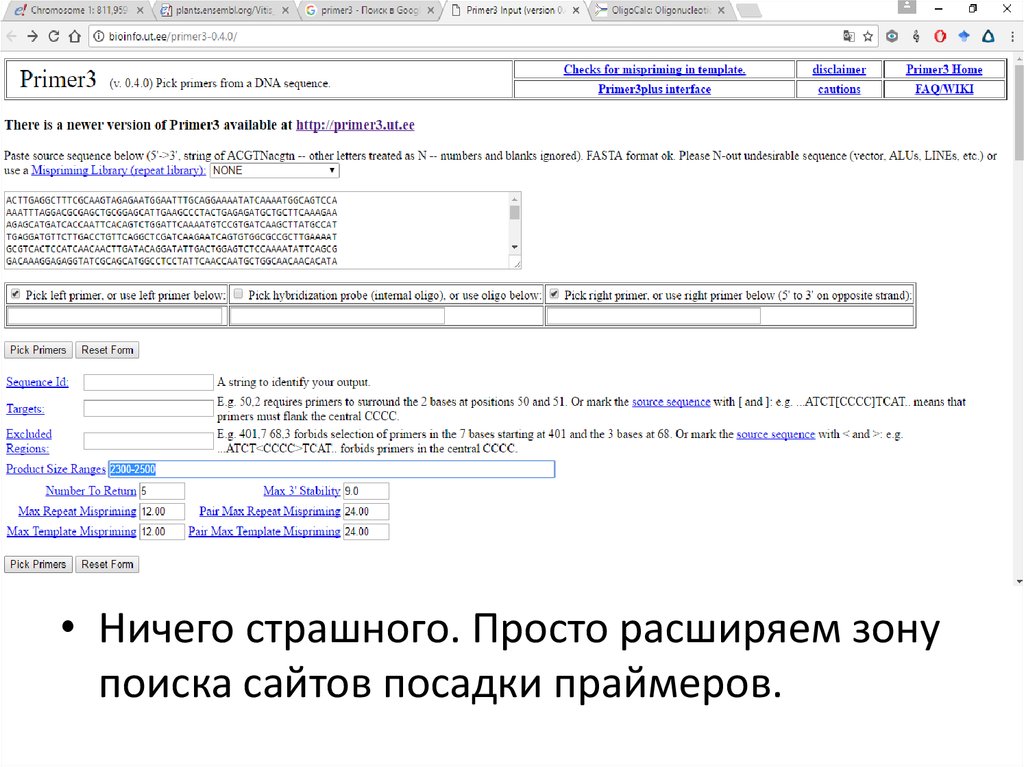The image size is (1024, 767).
Task: Click the top Reset Form button
Action: 107,350
